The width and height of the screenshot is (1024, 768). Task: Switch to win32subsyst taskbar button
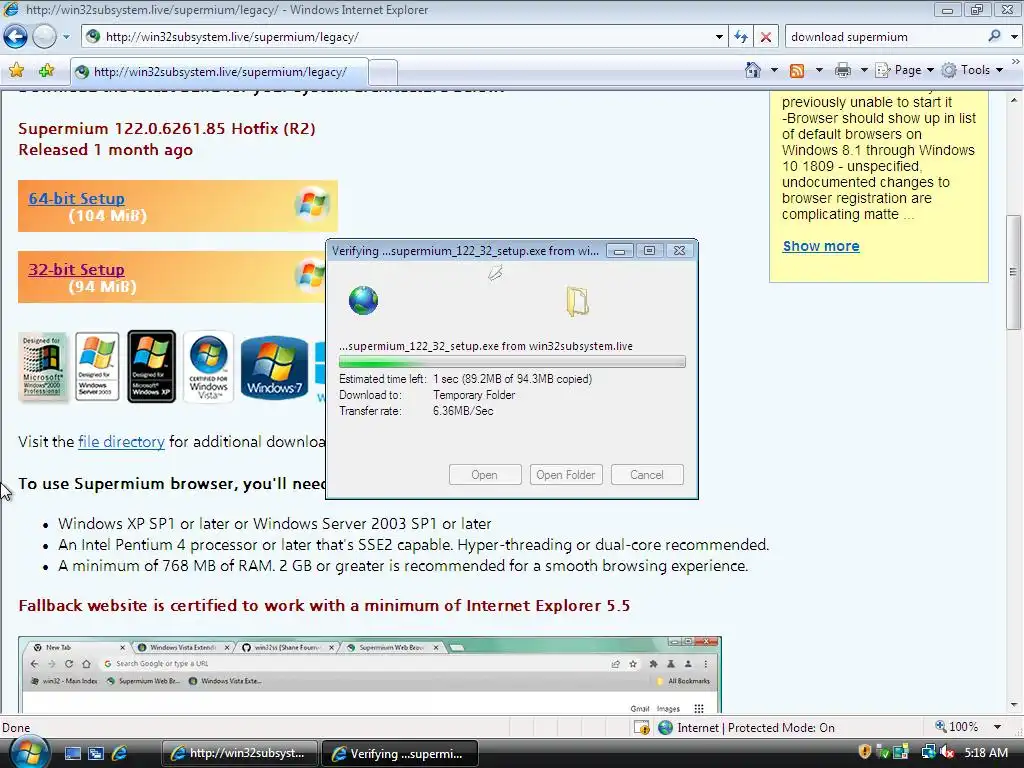(x=239, y=754)
